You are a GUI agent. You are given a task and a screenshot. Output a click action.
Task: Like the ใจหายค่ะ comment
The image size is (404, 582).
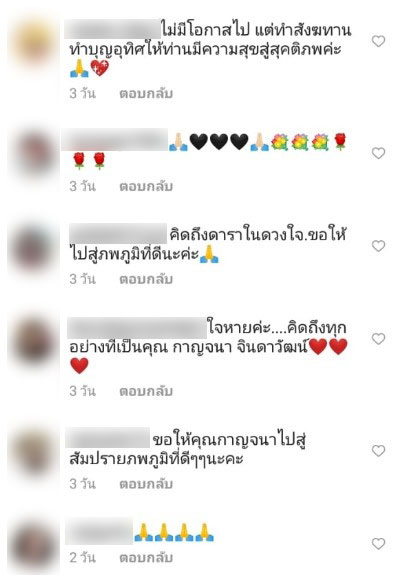(378, 339)
